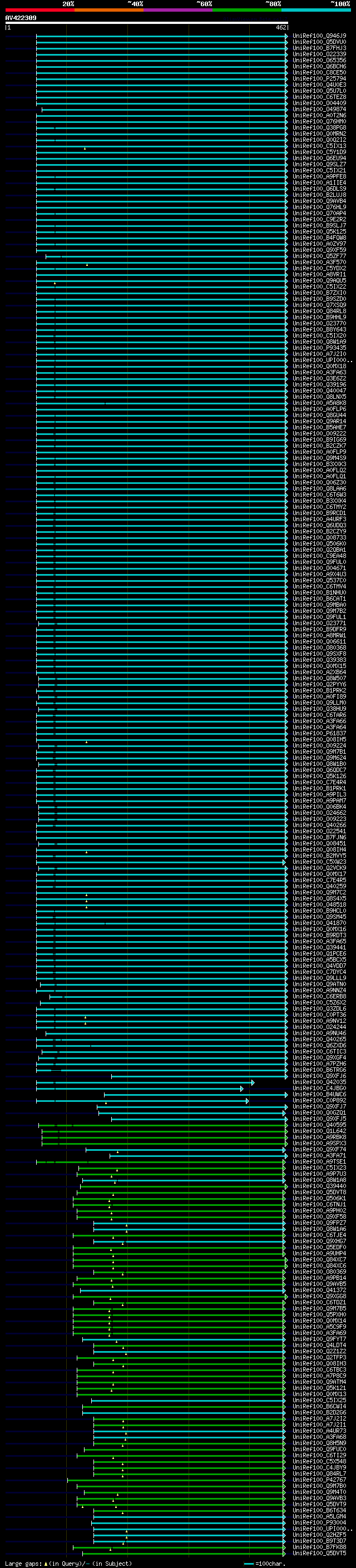Click the query end position 462
356x1568 pixels.
280,27
